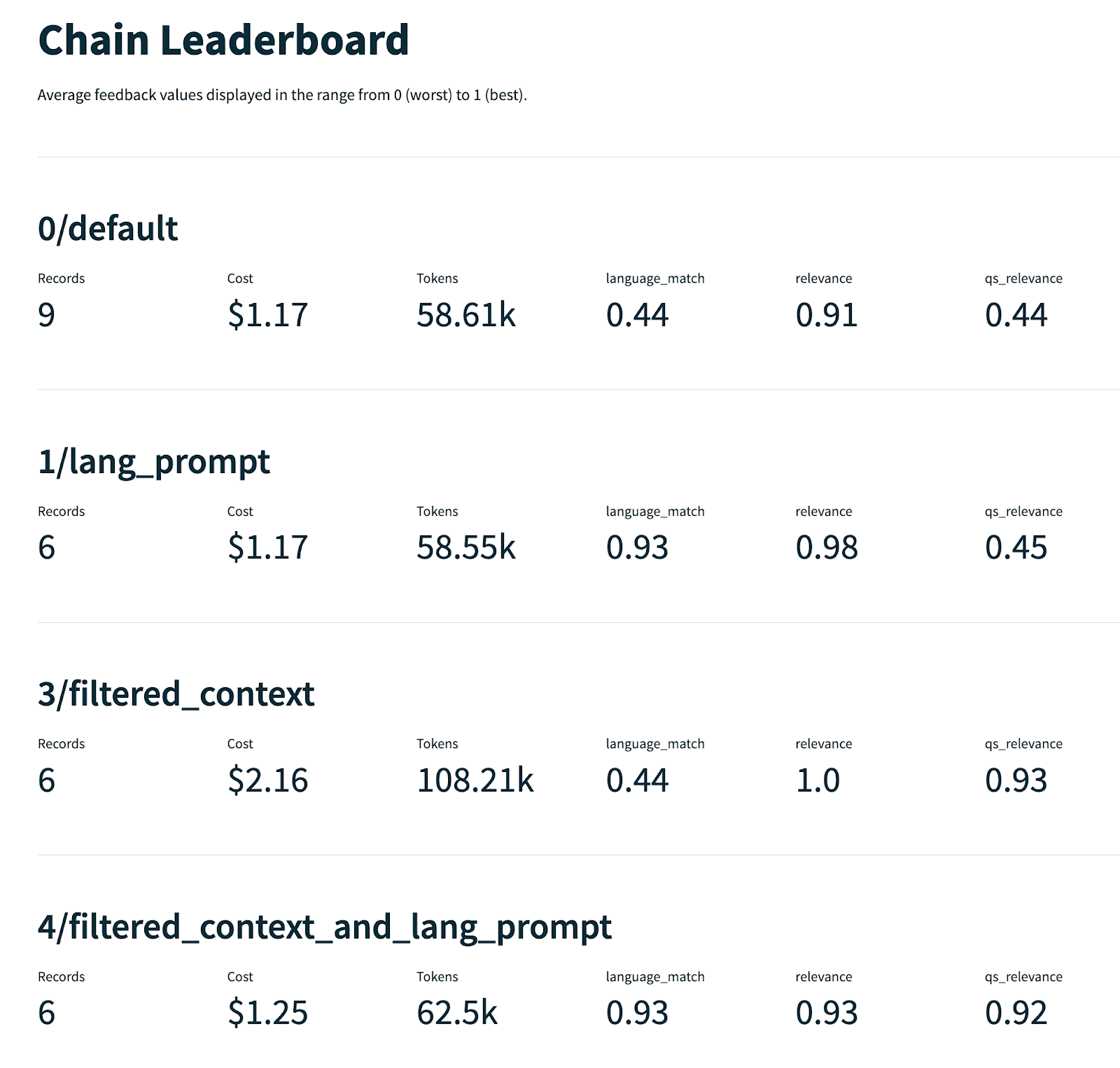This screenshot has height=1068, width=1120.
Task: Select the Records count 9 under 0/default
Action: 46,315
